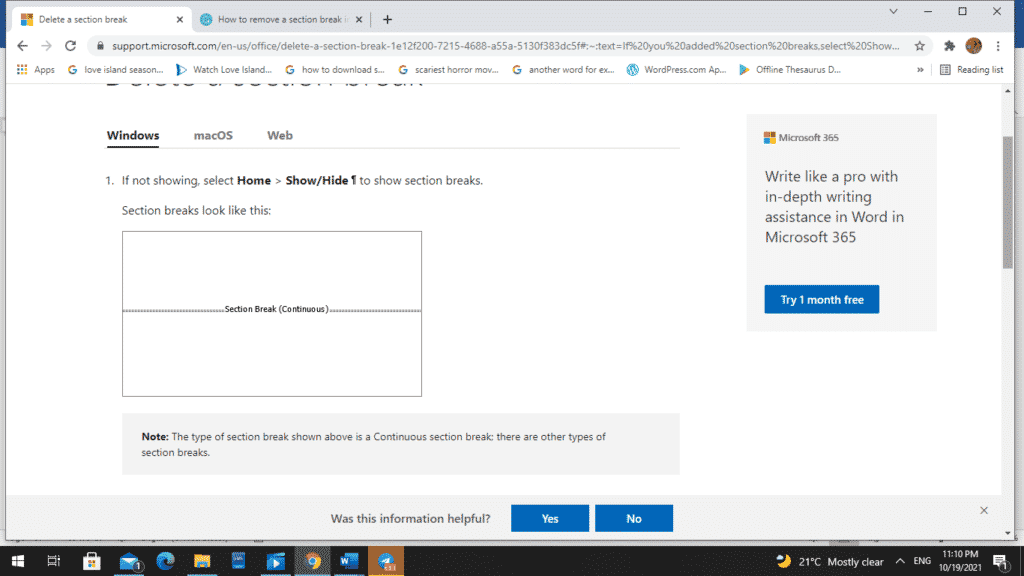Open the Microsoft Word taskbar icon
Screen dimensions: 1024x576
point(349,560)
